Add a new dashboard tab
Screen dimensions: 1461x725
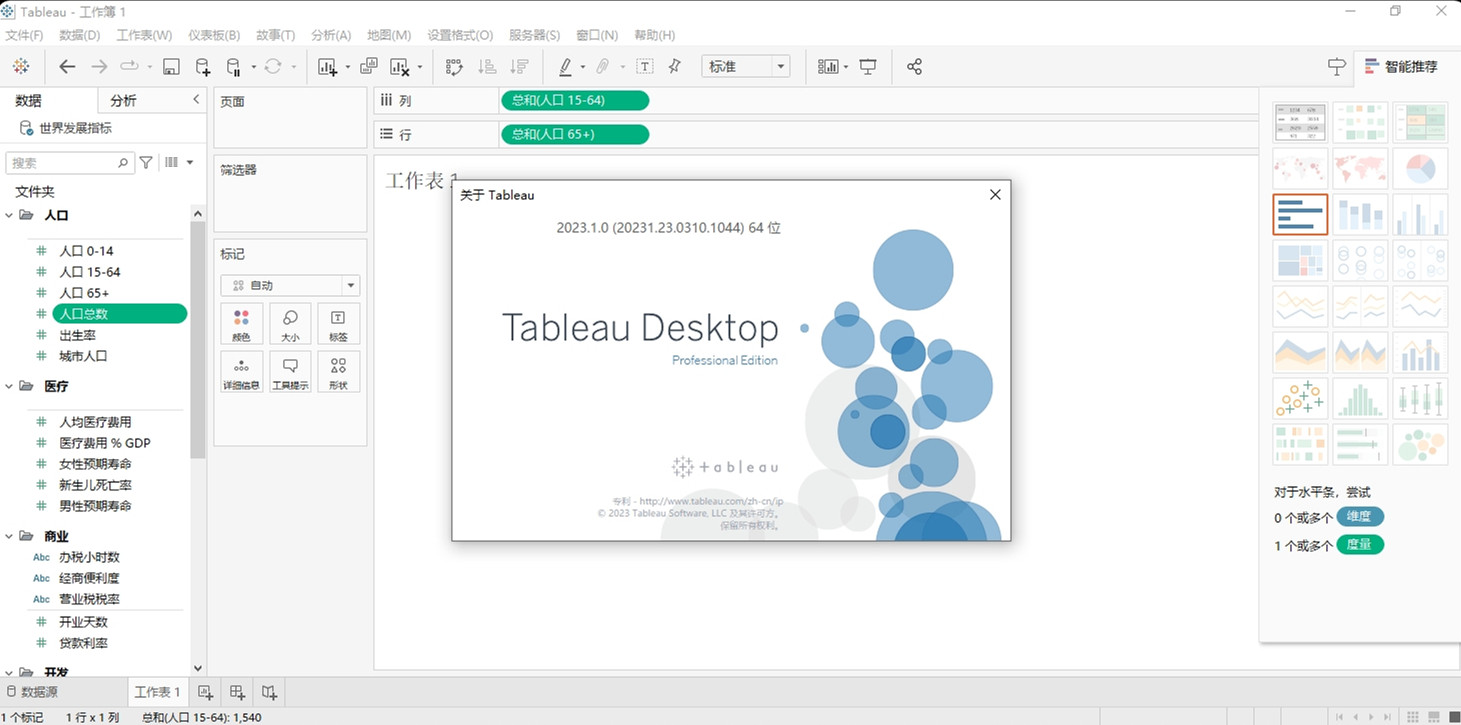(237, 692)
